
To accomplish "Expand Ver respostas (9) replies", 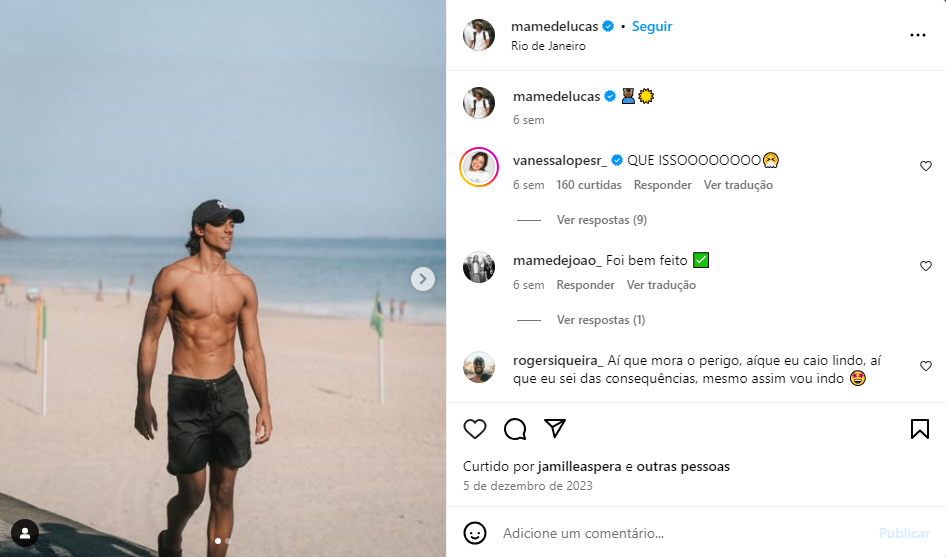I will 601,220.
